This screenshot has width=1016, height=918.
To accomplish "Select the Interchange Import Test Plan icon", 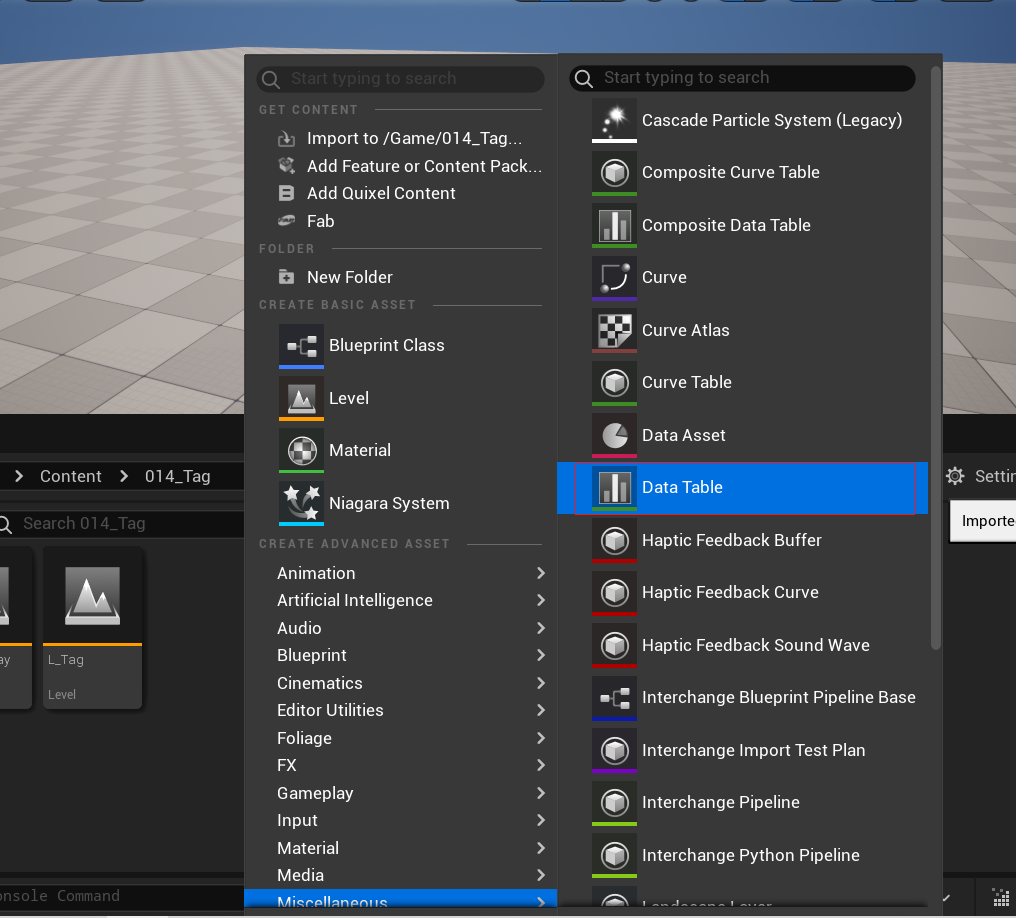I will [x=614, y=750].
